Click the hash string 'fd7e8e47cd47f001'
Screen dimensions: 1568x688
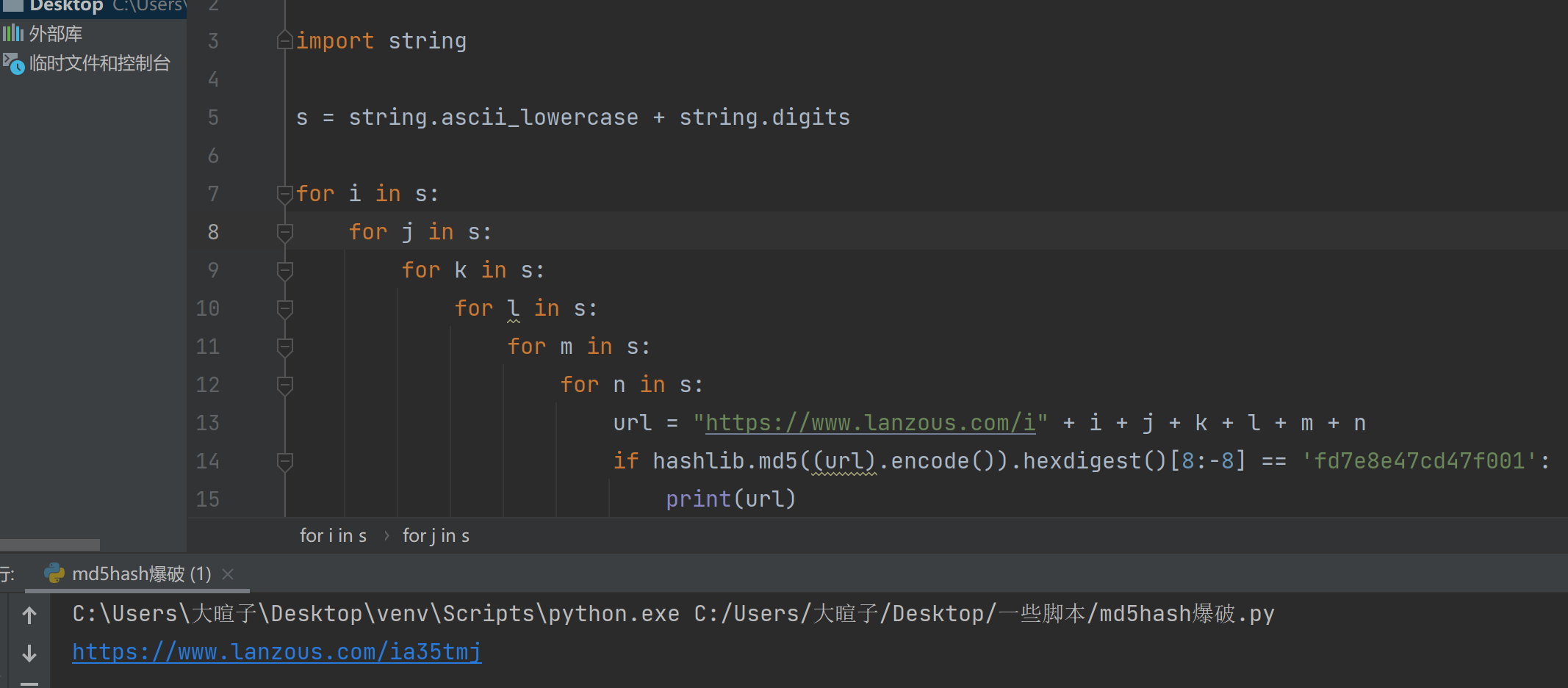point(1419,461)
